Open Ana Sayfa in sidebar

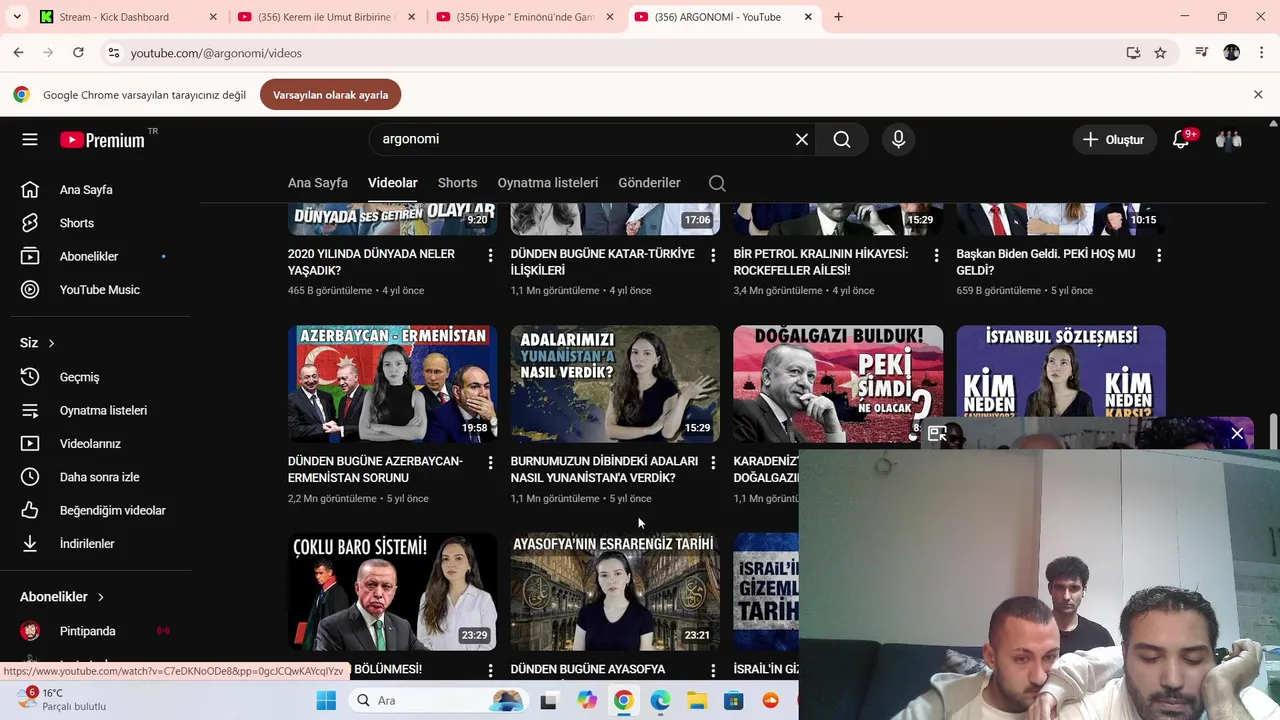click(96, 190)
